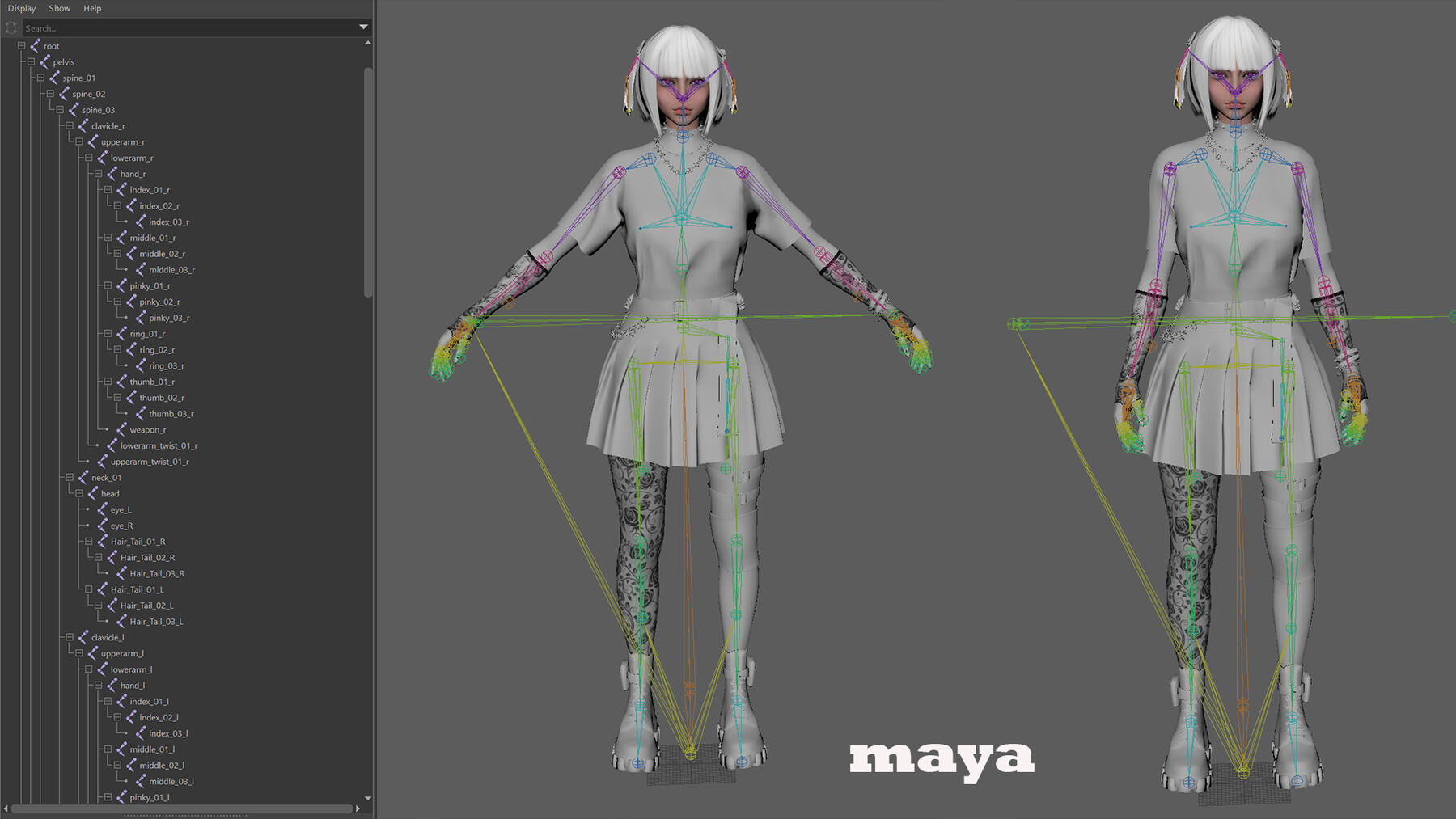1456x819 pixels.
Task: Click the filter icon beside the search field
Action: 11,27
